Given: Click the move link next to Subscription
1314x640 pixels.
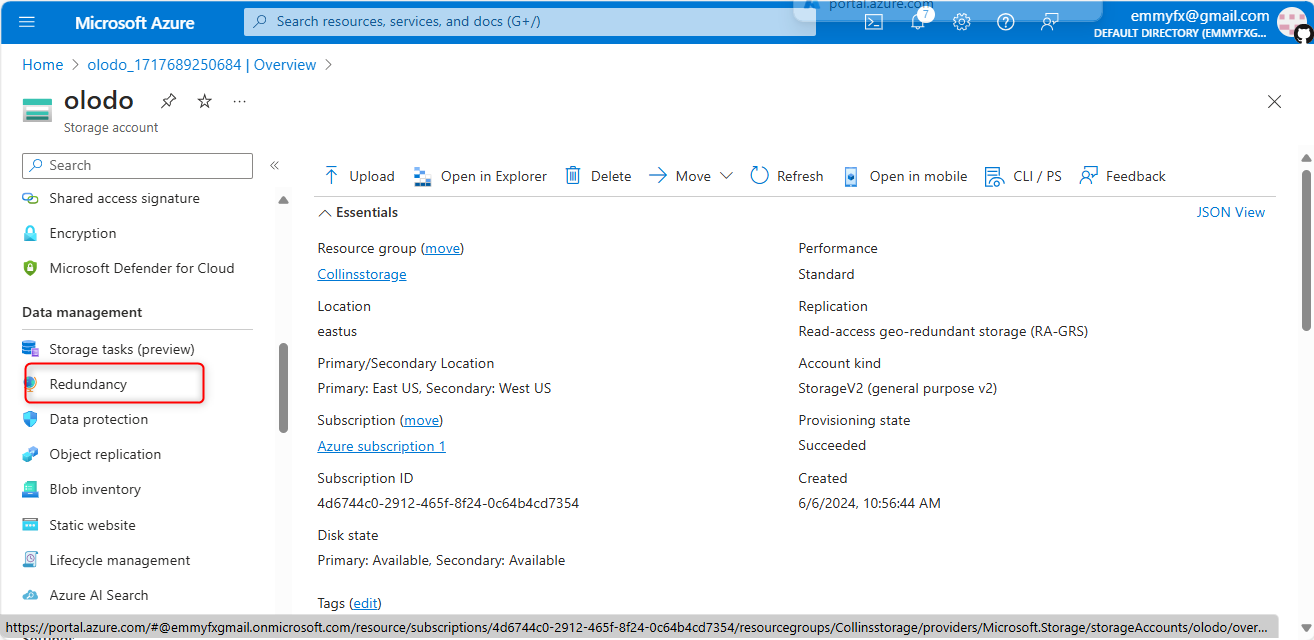Looking at the screenshot, I should (x=421, y=420).
